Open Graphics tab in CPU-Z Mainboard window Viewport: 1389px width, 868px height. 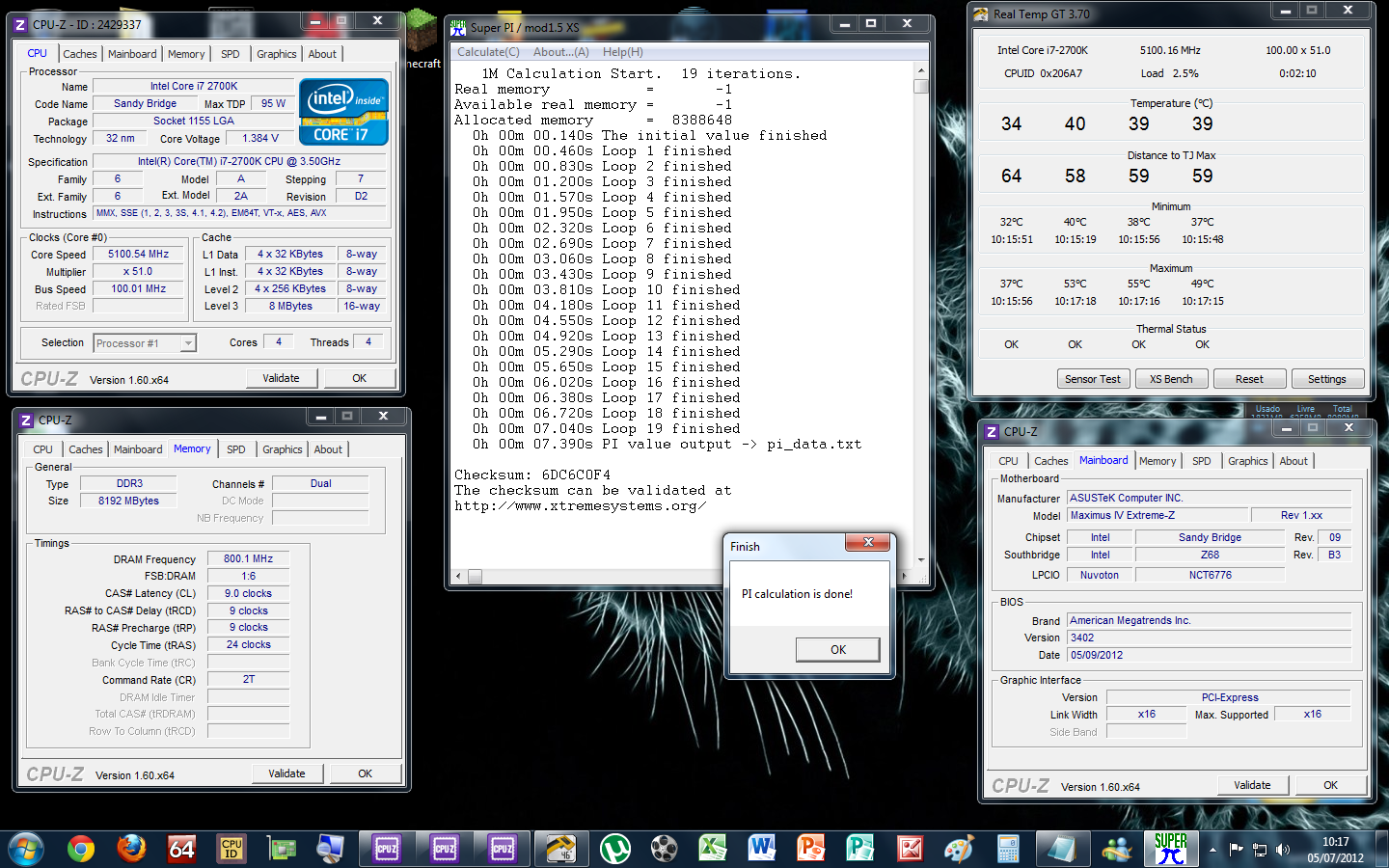click(x=1248, y=461)
